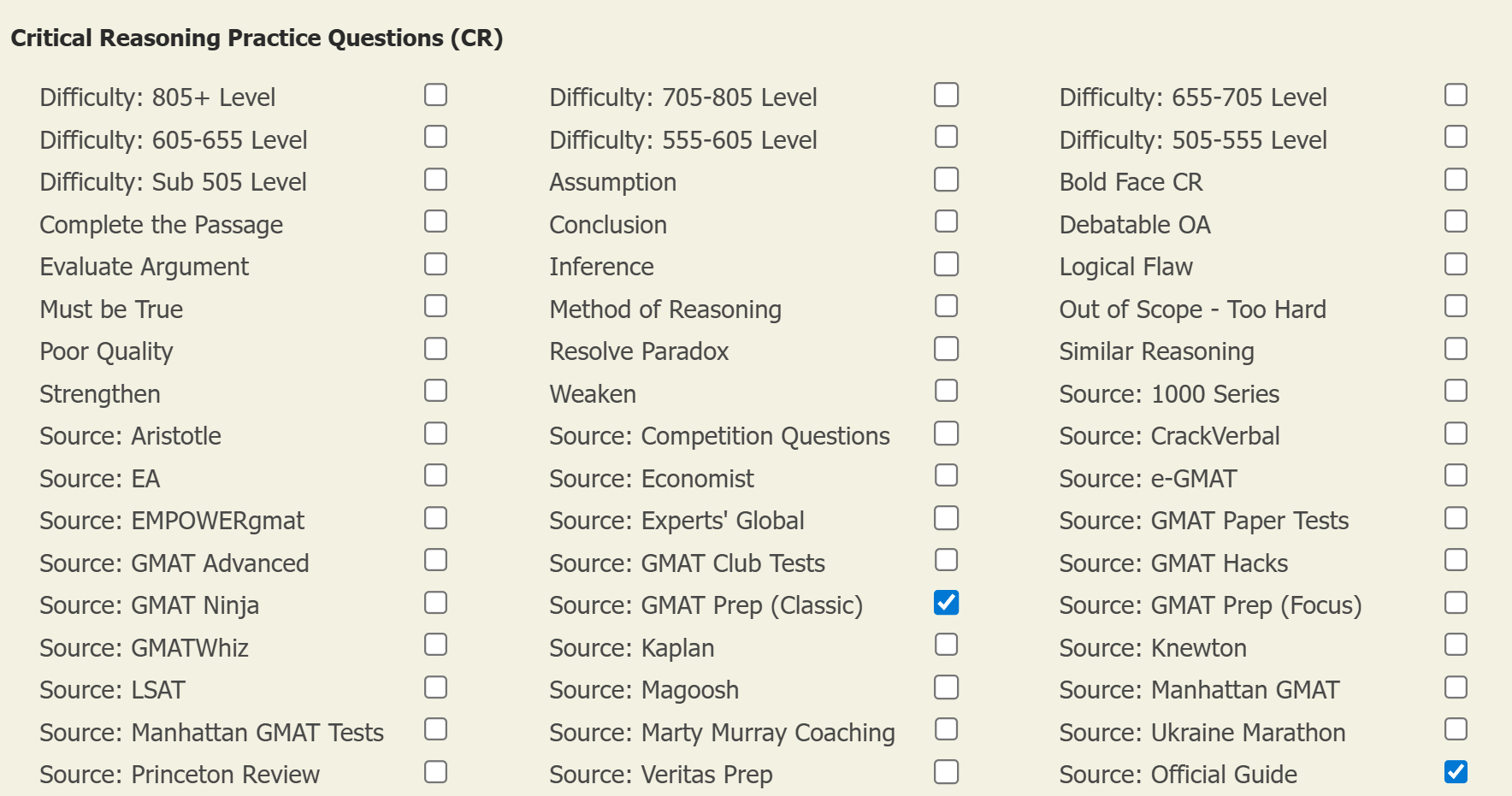This screenshot has height=796, width=1512.
Task: Check the Strengthen checkbox
Action: click(435, 391)
